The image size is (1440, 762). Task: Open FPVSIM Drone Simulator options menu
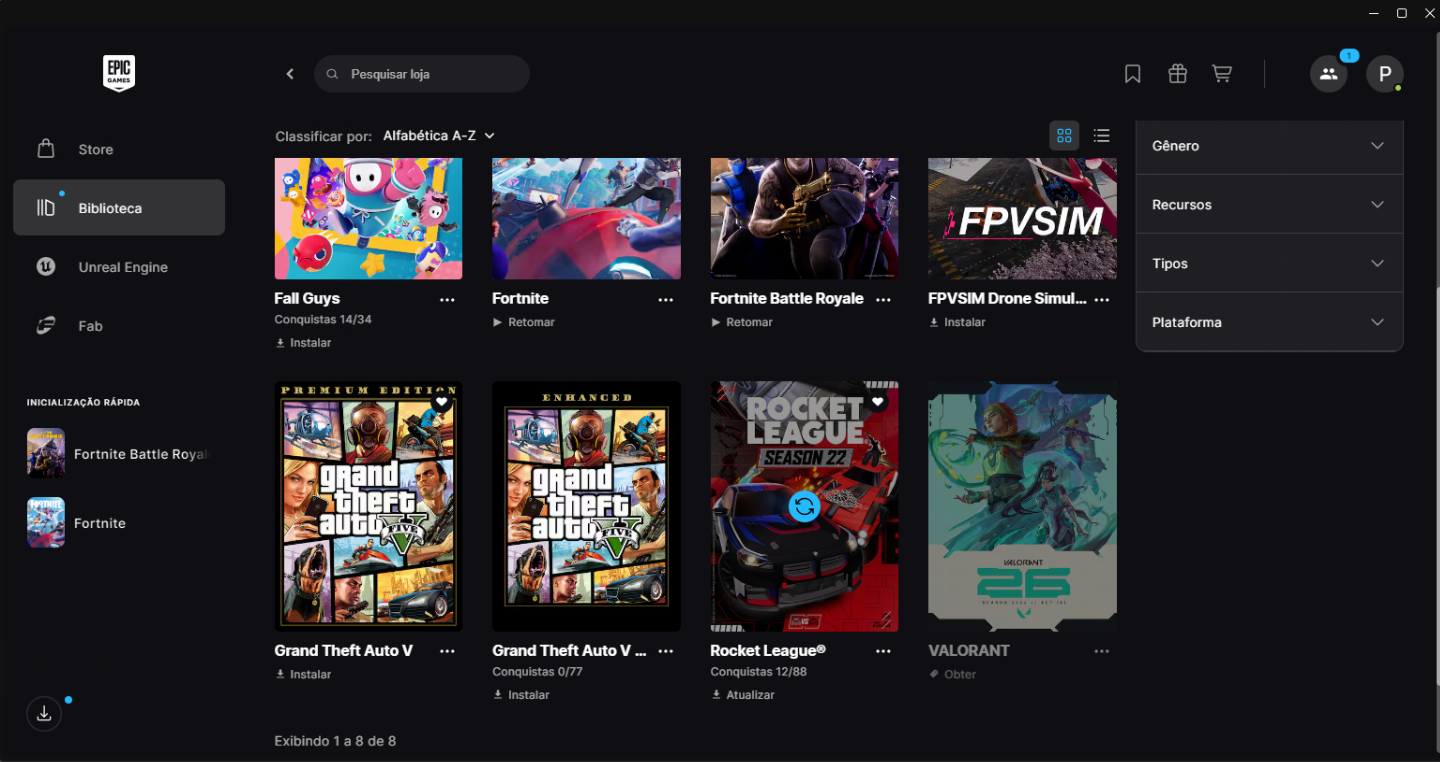1101,299
